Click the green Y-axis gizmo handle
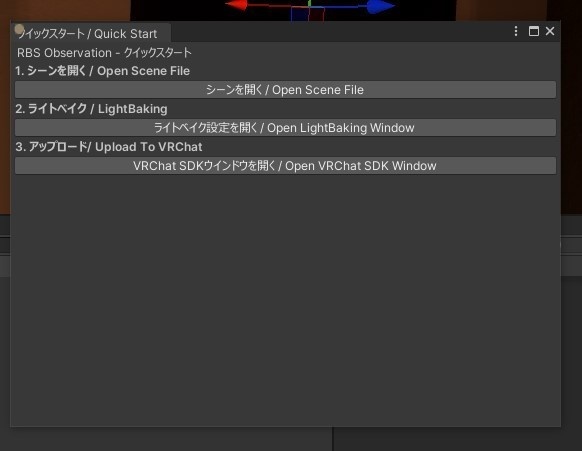 tap(309, 3)
